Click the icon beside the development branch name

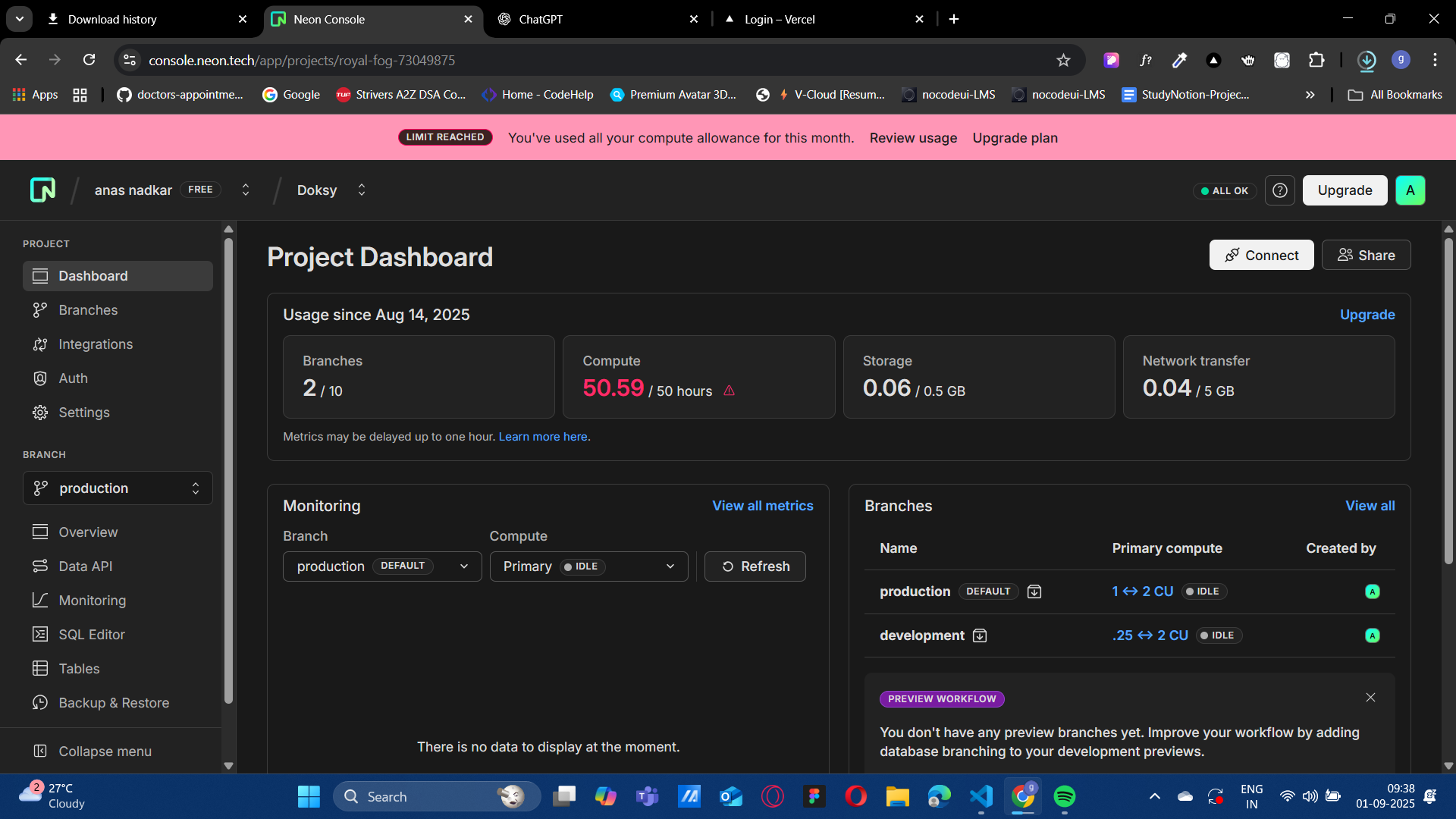(980, 635)
